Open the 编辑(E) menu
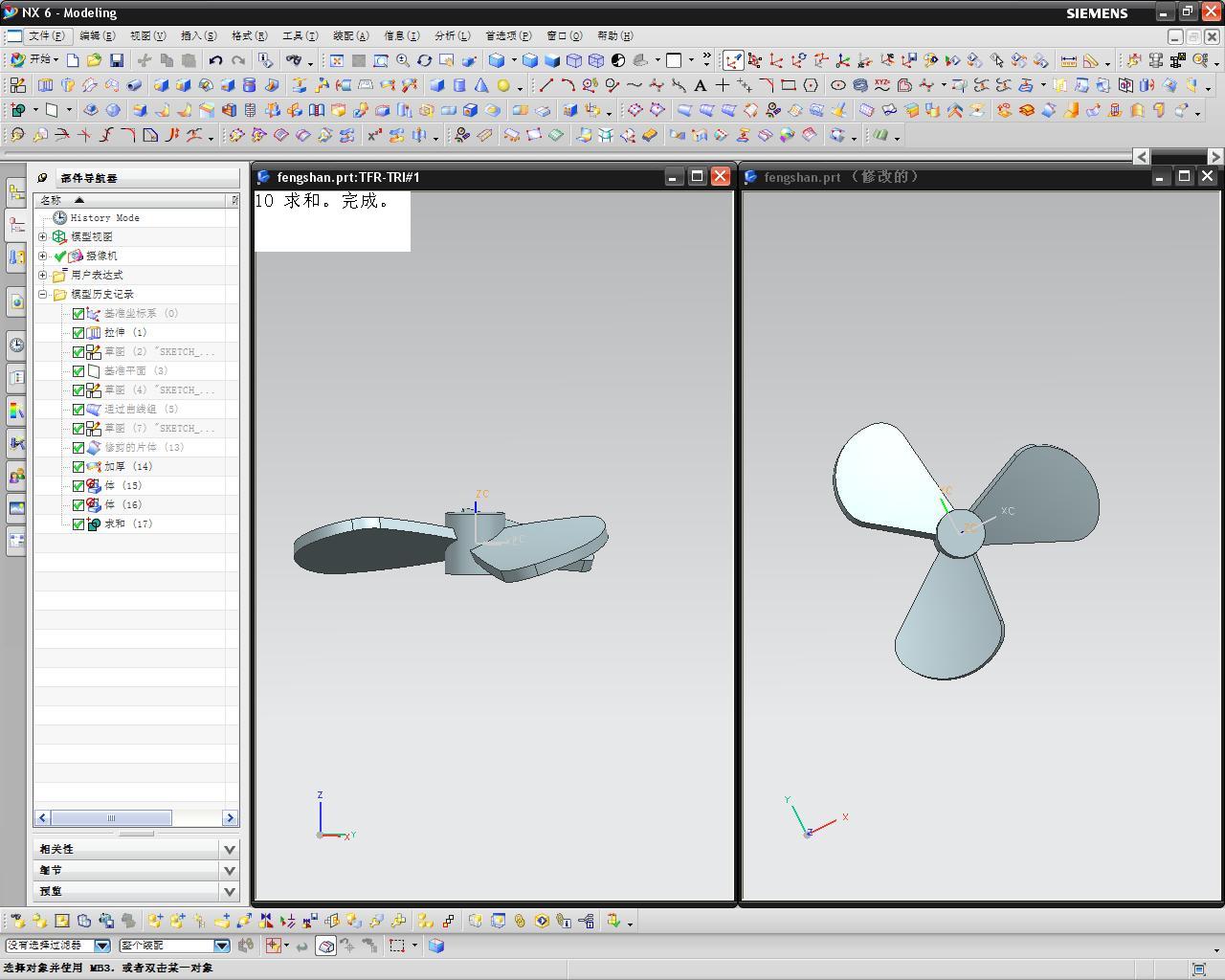 coord(97,35)
